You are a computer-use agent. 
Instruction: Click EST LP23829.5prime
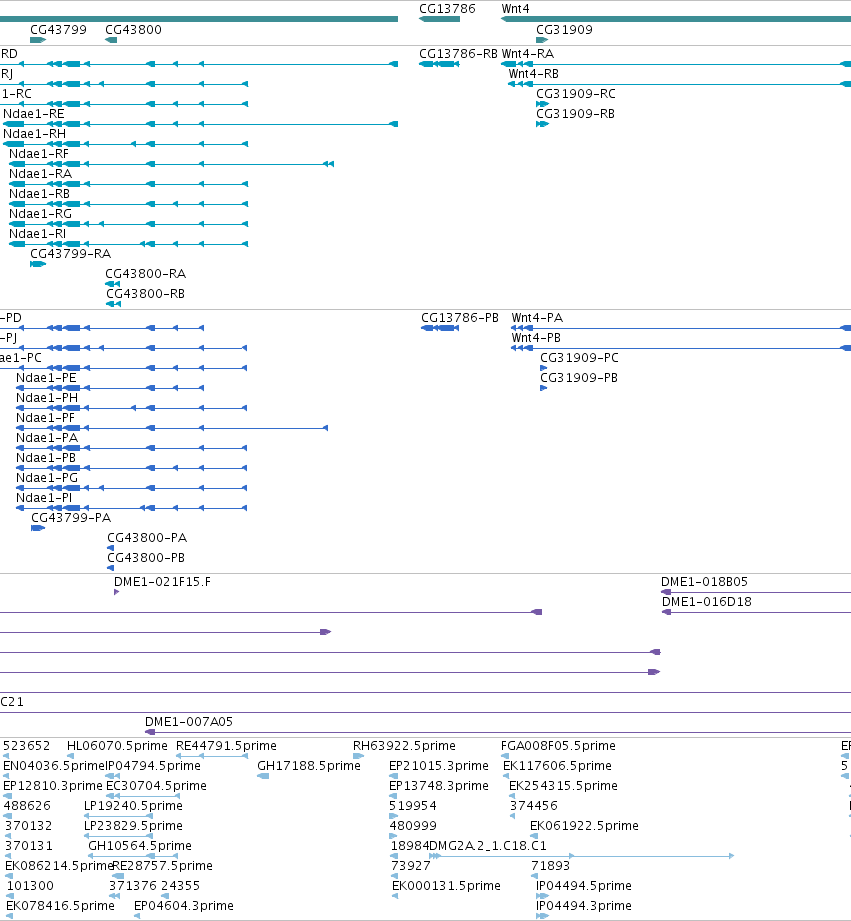(x=133, y=825)
